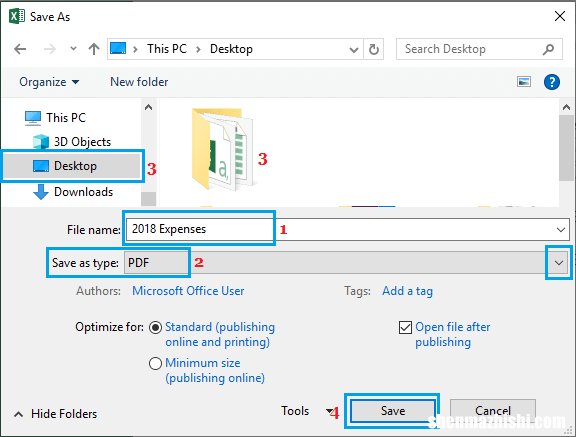576x437 pixels.
Task: Open the Help question mark icon
Action: pyautogui.click(x=551, y=82)
